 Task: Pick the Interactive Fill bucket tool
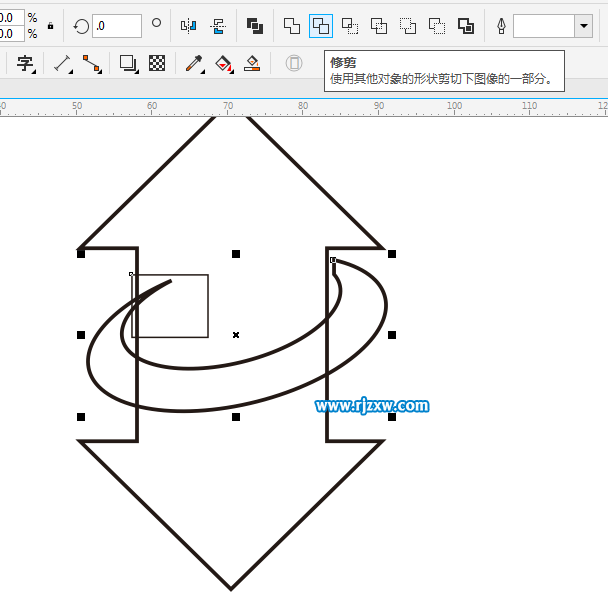tap(223, 64)
